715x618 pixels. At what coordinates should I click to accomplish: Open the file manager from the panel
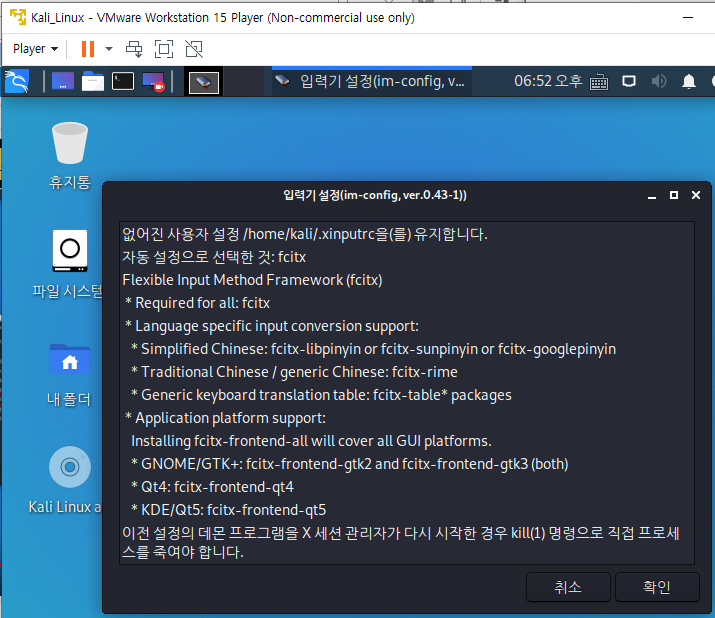click(93, 81)
